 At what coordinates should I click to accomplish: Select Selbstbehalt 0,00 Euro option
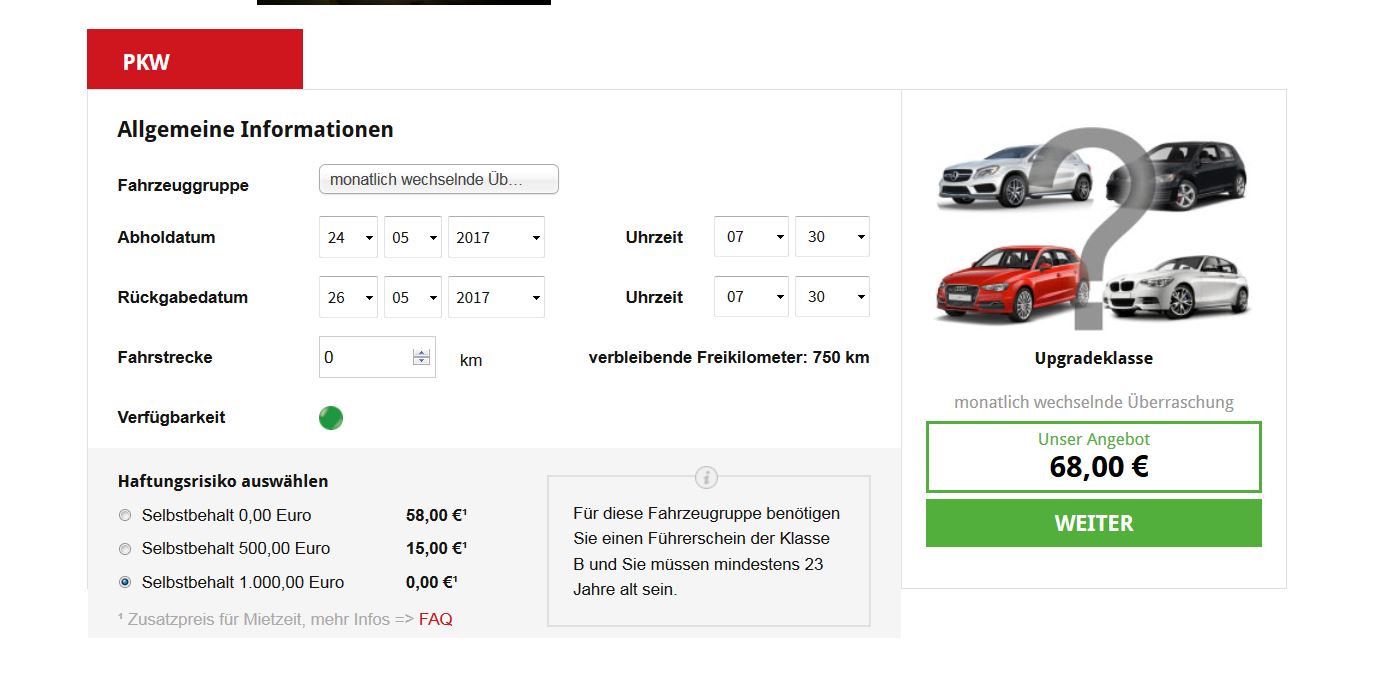pyautogui.click(x=125, y=516)
